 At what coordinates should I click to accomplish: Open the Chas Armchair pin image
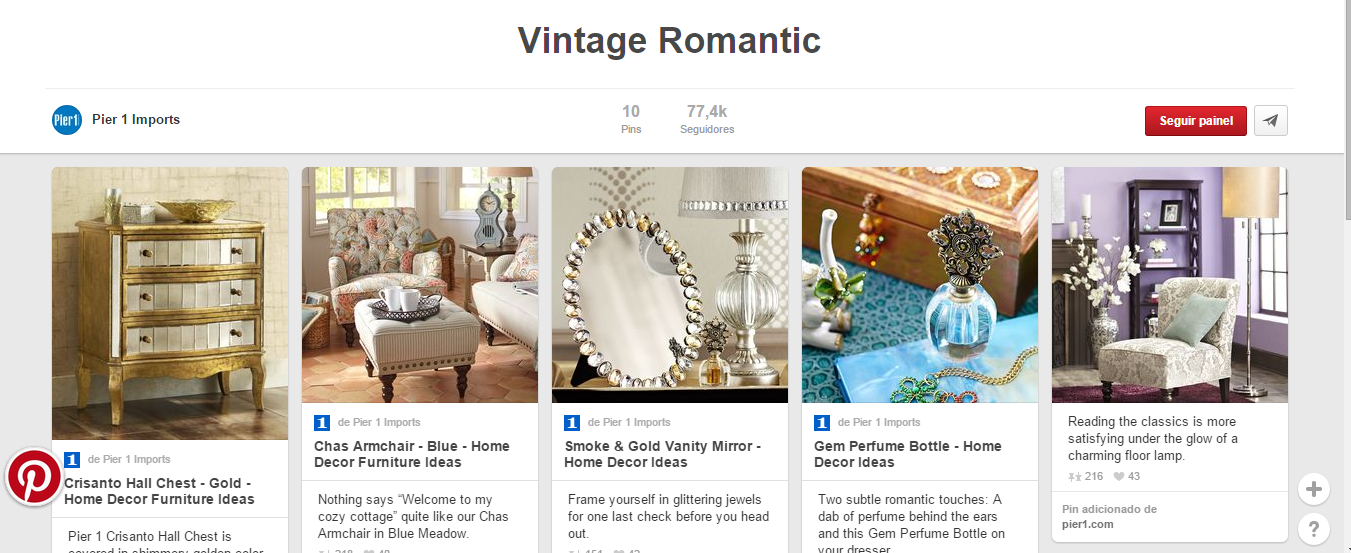point(420,285)
